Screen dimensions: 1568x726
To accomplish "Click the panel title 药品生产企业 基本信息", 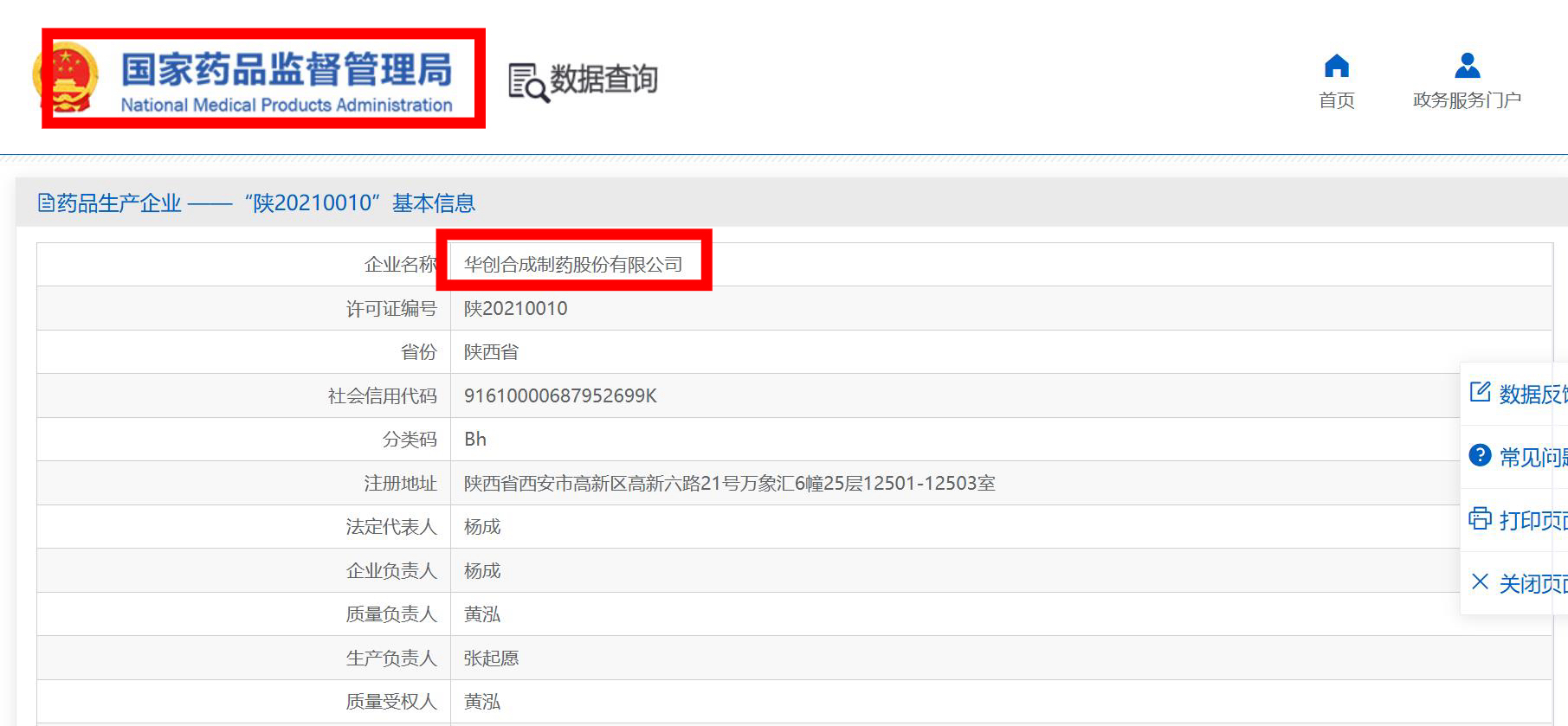I will [x=266, y=203].
